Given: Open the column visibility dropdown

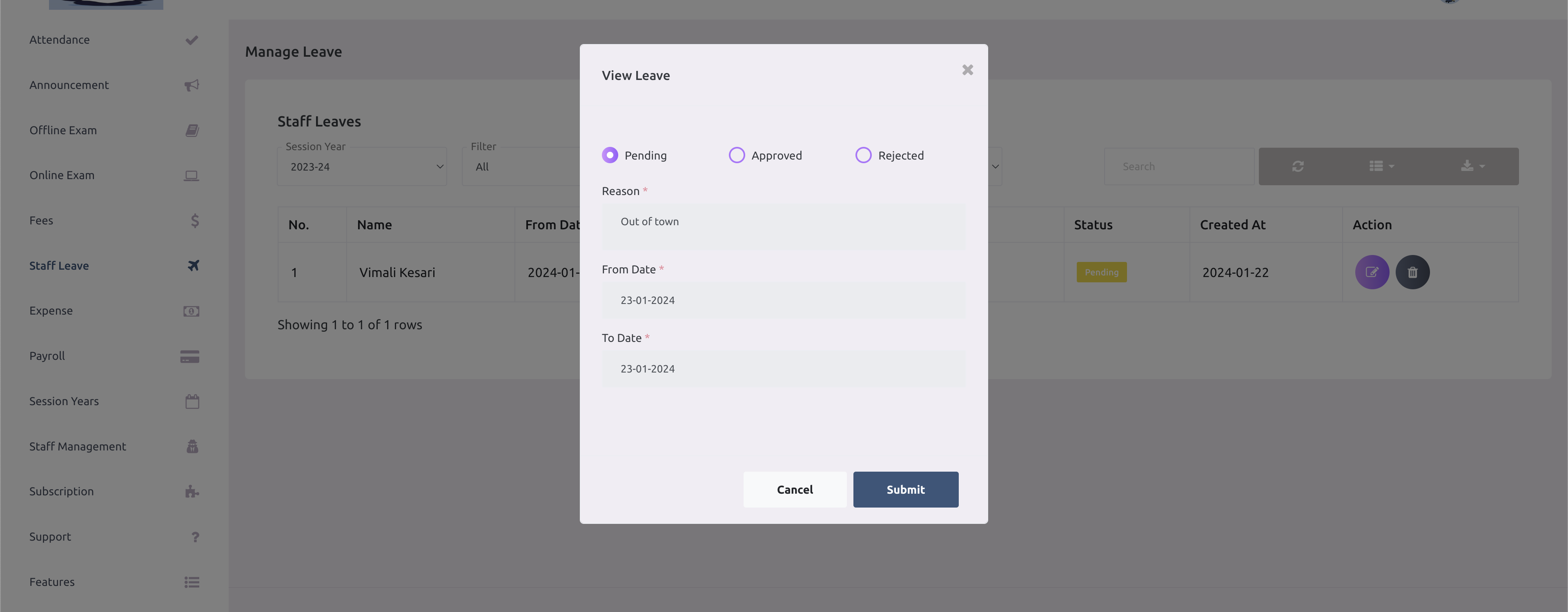Looking at the screenshot, I should point(1381,166).
